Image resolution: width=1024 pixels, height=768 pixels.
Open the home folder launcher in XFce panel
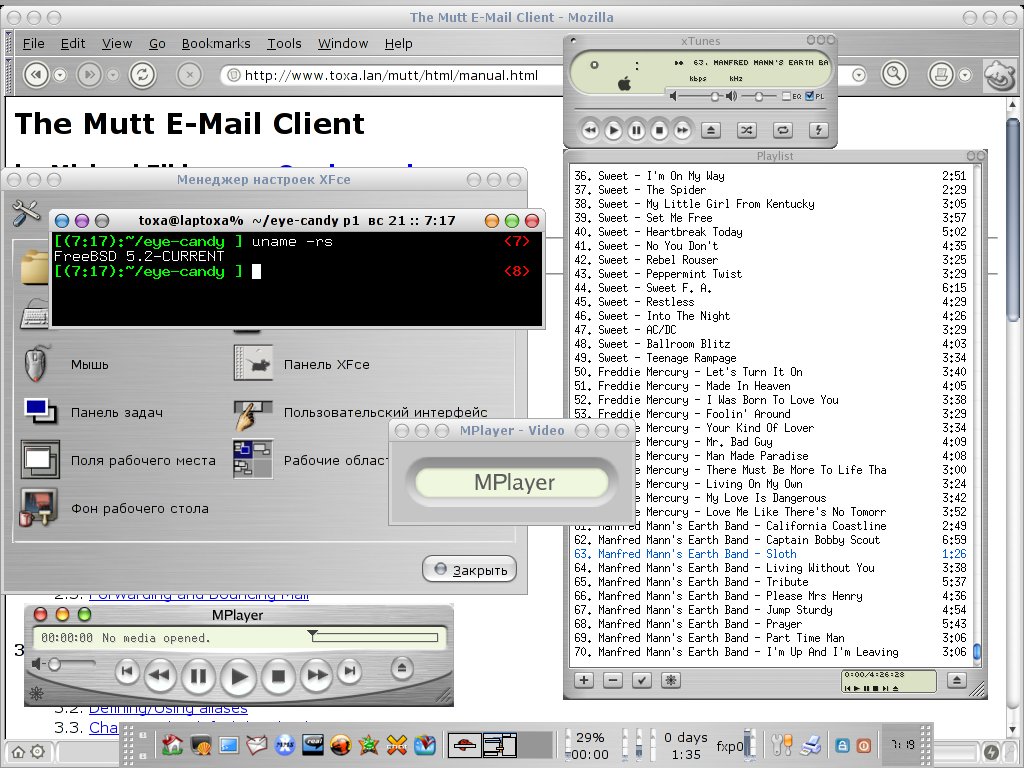(x=172, y=745)
